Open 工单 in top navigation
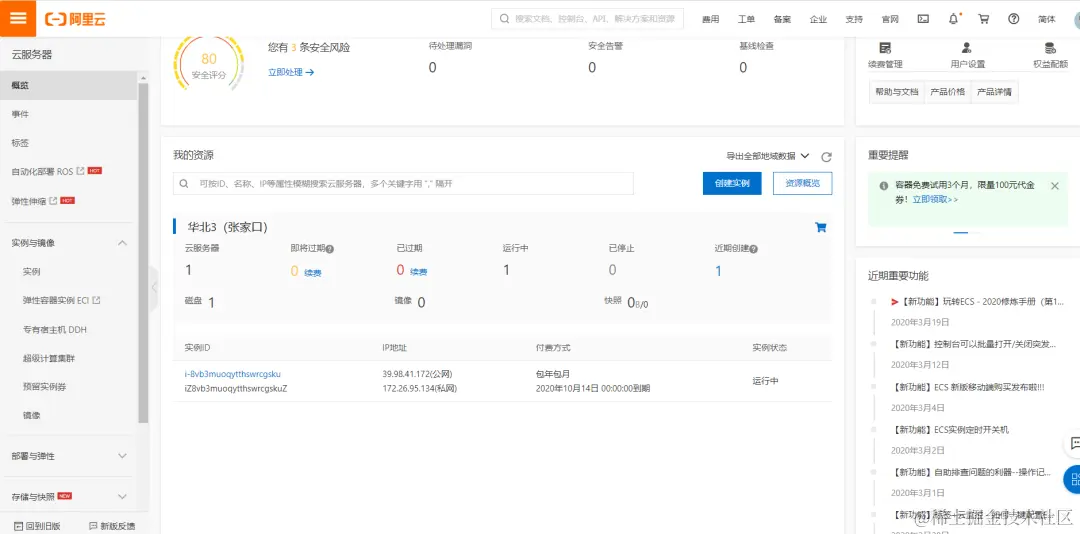This screenshot has width=1080, height=534. (746, 19)
